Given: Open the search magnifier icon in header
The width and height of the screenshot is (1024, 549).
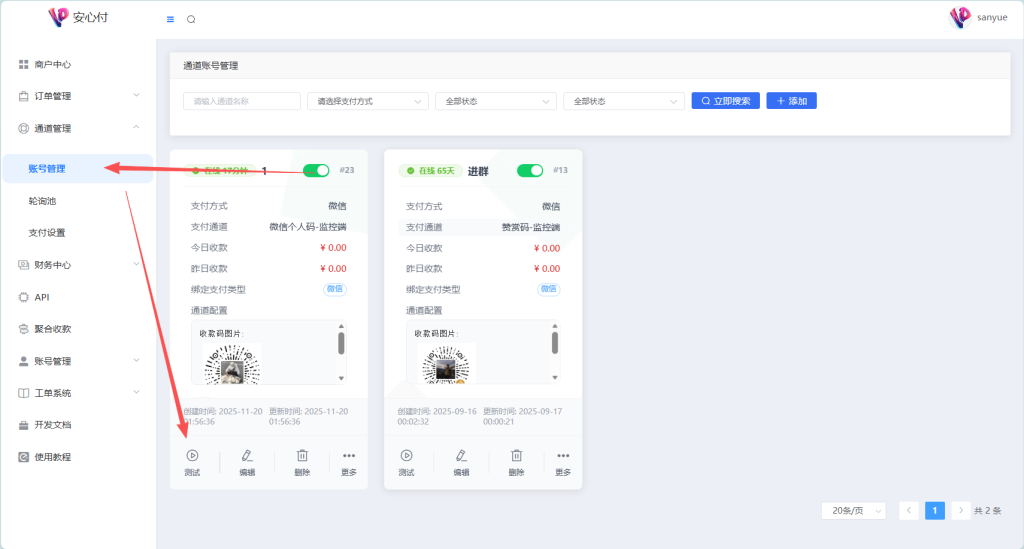Looking at the screenshot, I should tap(191, 20).
